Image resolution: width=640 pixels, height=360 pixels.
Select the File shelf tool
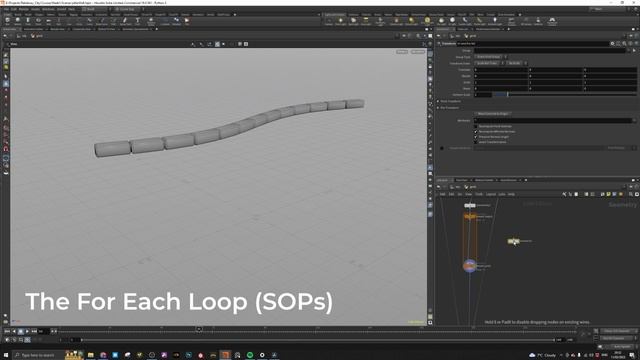click(x=187, y=21)
